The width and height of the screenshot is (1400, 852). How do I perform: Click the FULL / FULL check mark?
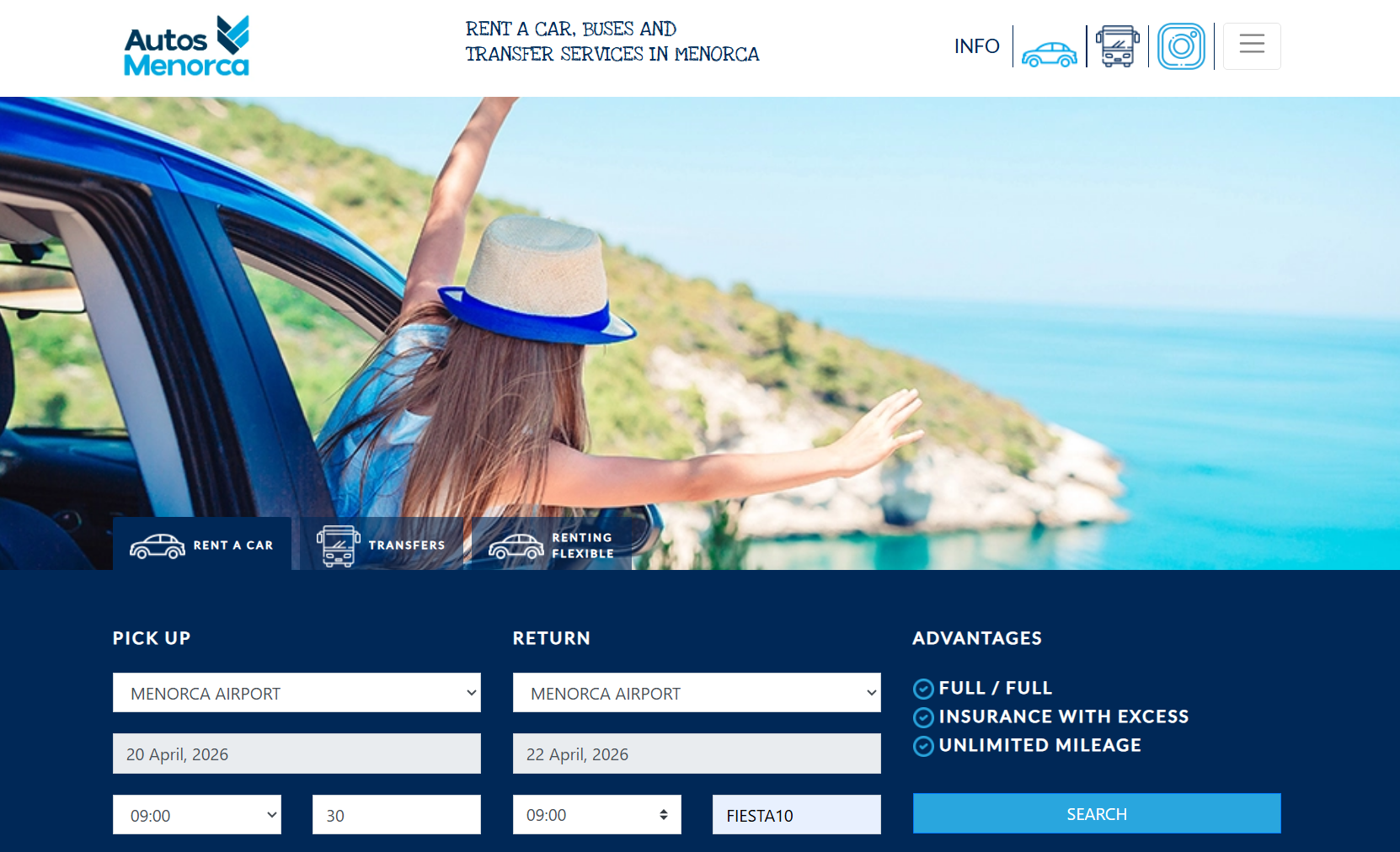[x=922, y=689]
